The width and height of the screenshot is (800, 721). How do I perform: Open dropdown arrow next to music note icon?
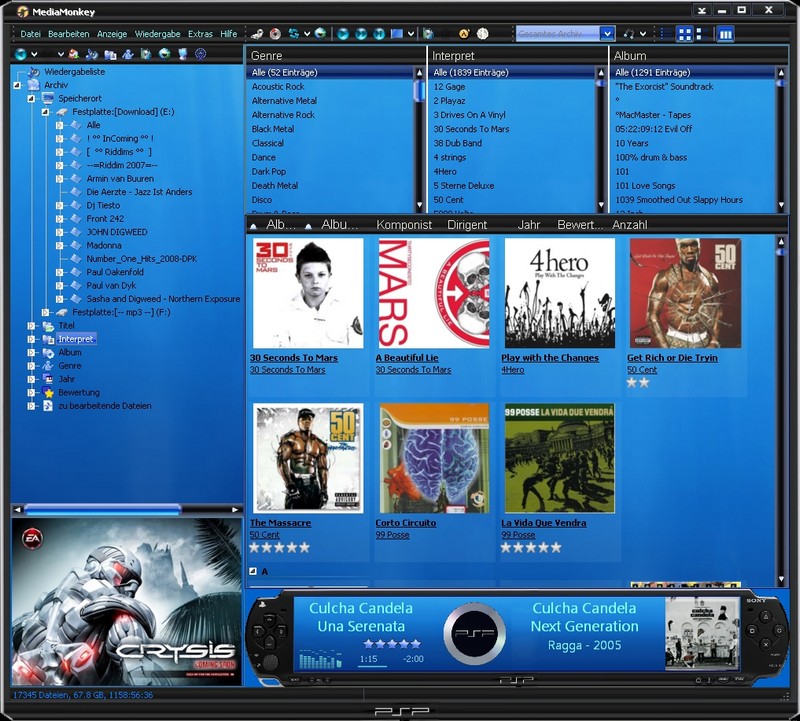643,34
